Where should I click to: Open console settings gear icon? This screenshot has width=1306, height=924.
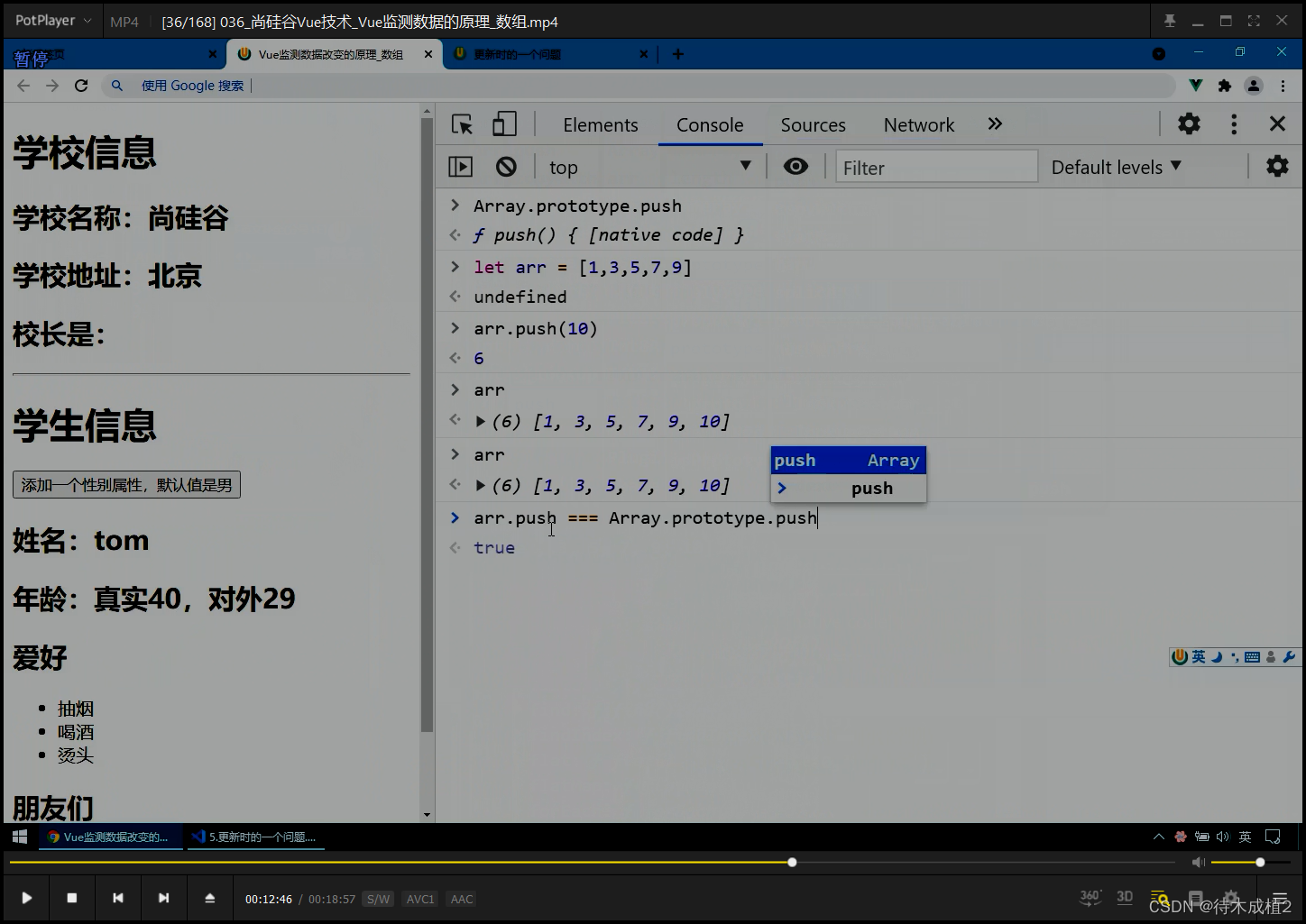point(1277,166)
